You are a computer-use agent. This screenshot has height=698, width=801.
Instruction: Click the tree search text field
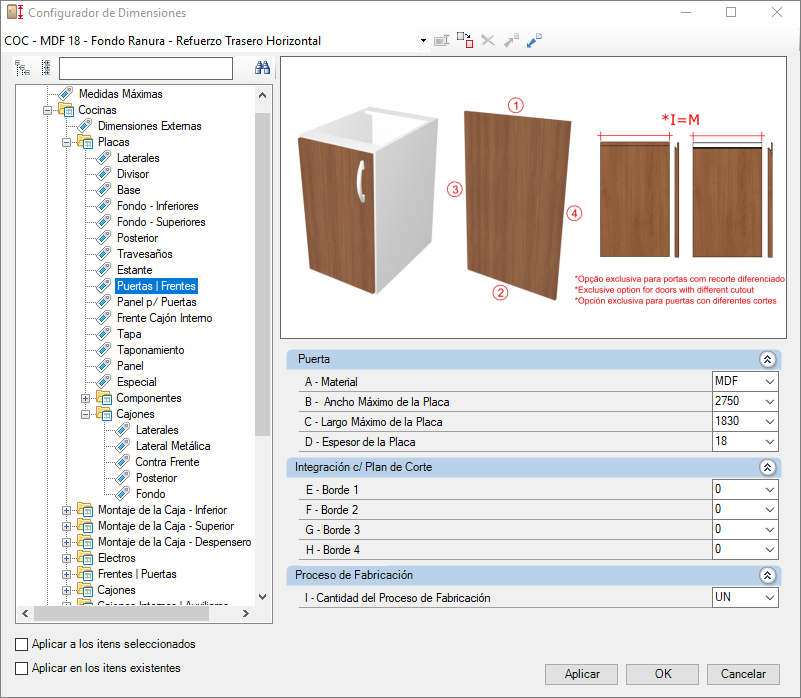click(x=145, y=68)
